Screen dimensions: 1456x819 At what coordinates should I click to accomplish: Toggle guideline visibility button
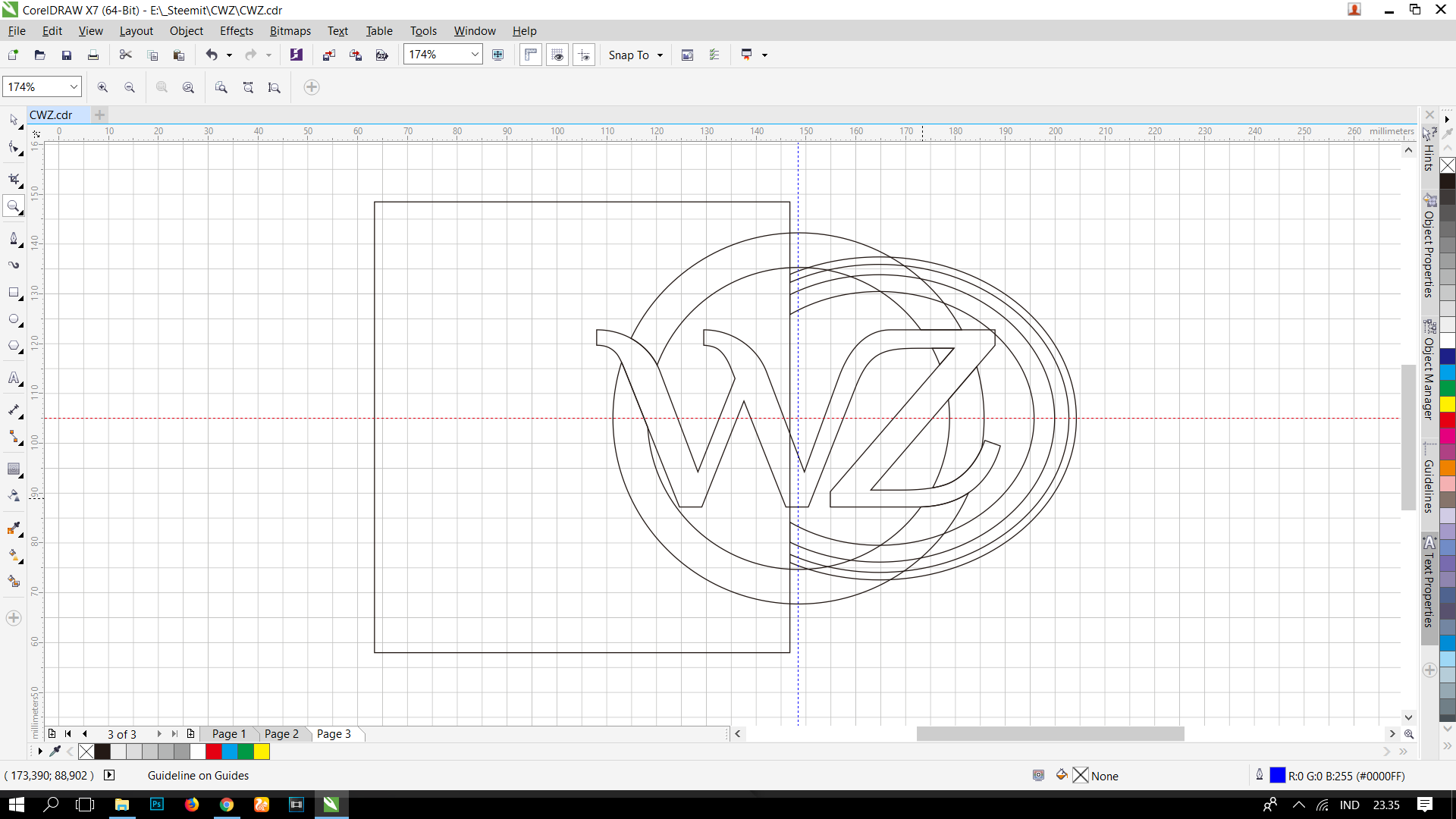point(583,55)
